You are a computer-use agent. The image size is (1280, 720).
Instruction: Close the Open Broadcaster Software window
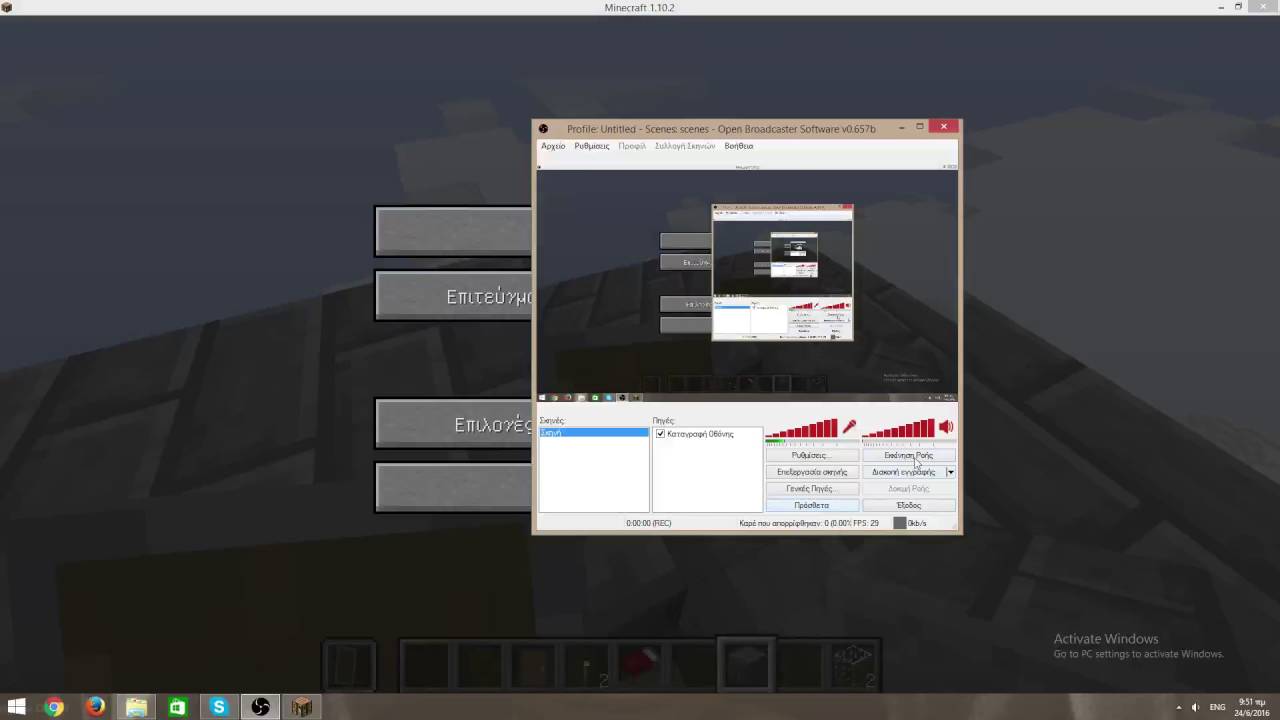pyautogui.click(x=944, y=127)
